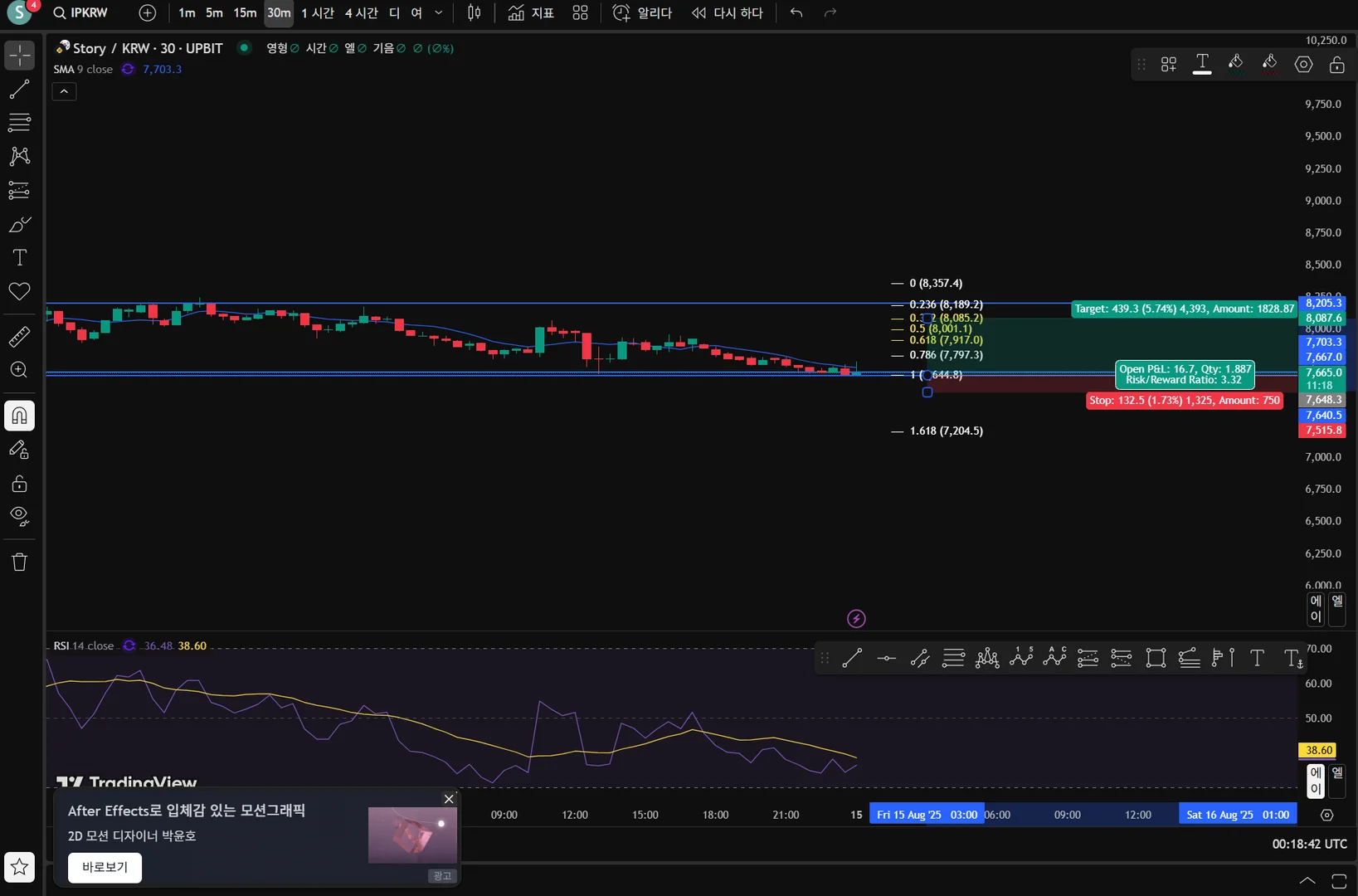Screen dimensions: 1358x896
Task: Start bar replay with 다시 하다
Action: tap(727, 13)
